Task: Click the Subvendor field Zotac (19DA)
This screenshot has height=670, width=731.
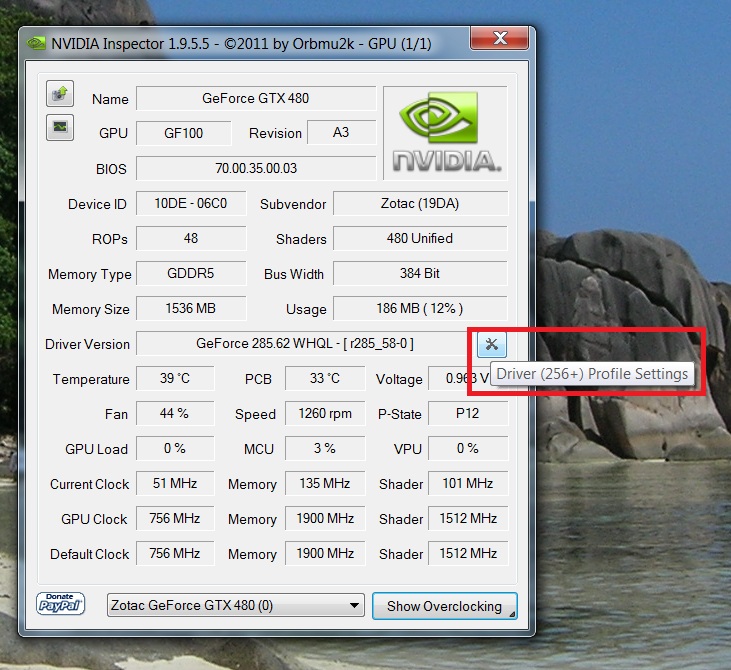Action: point(420,203)
